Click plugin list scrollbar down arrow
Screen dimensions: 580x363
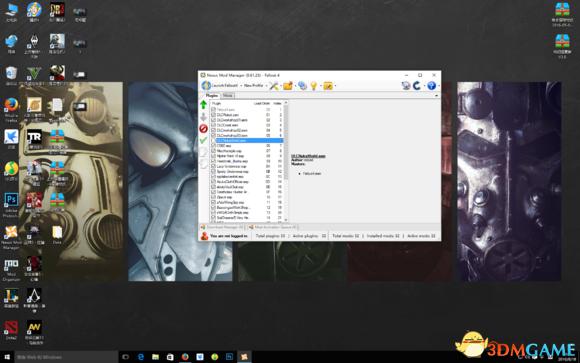286,220
